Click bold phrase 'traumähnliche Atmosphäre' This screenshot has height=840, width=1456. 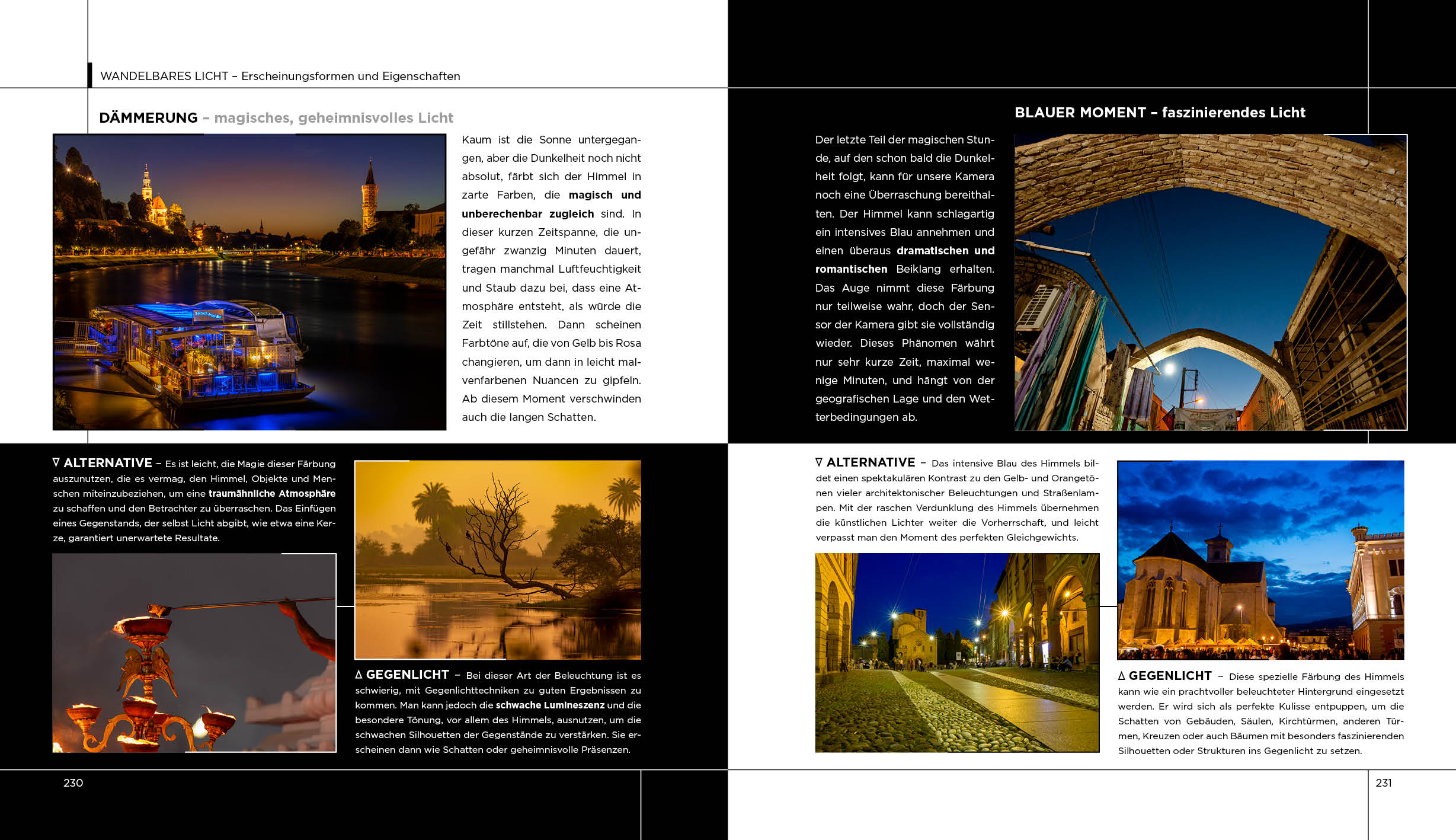272,493
